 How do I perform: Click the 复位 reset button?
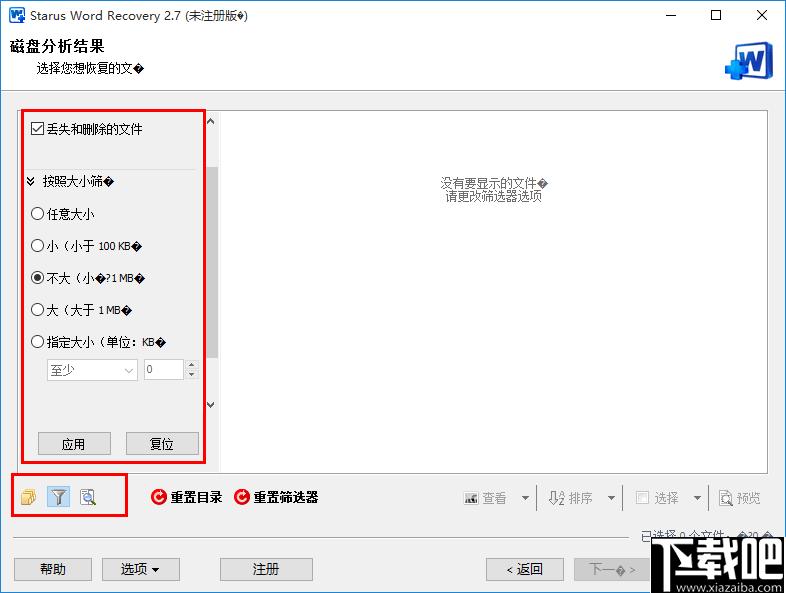[x=162, y=444]
